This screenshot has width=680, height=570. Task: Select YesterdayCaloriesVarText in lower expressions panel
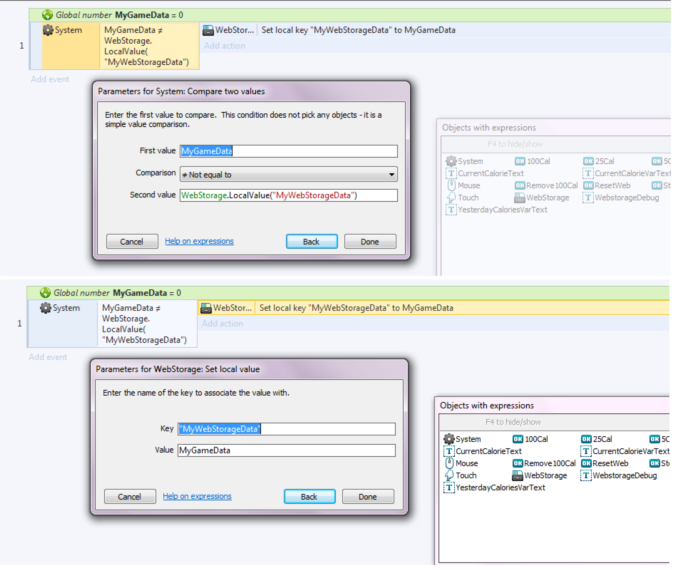[494, 488]
